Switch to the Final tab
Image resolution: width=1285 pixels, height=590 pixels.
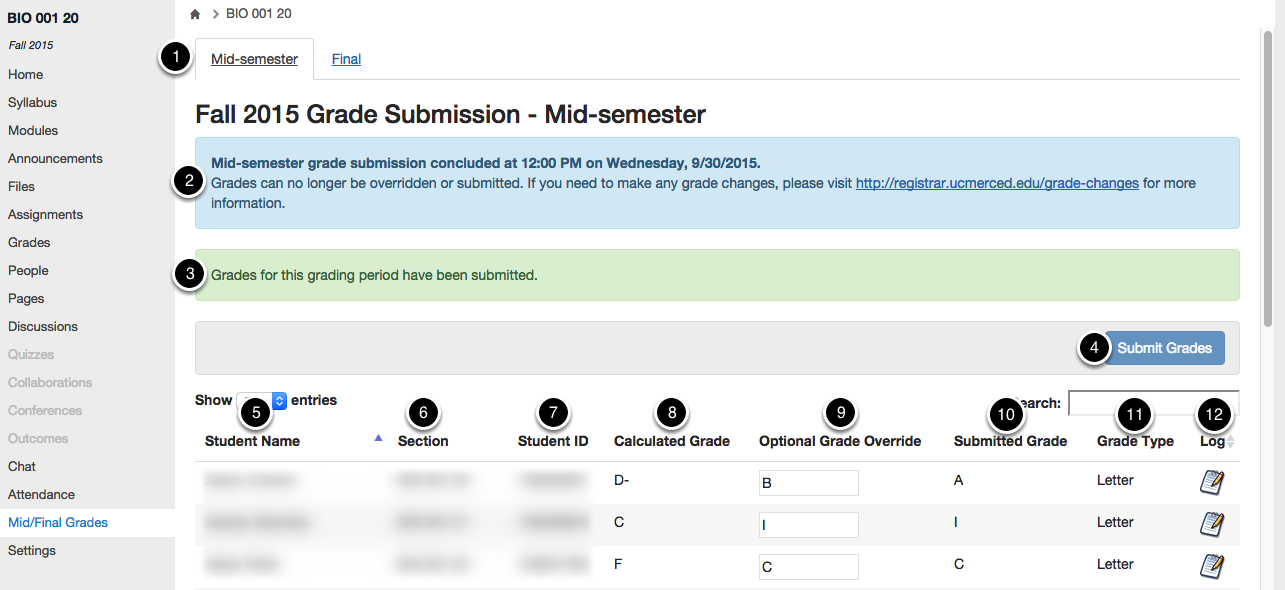point(346,59)
